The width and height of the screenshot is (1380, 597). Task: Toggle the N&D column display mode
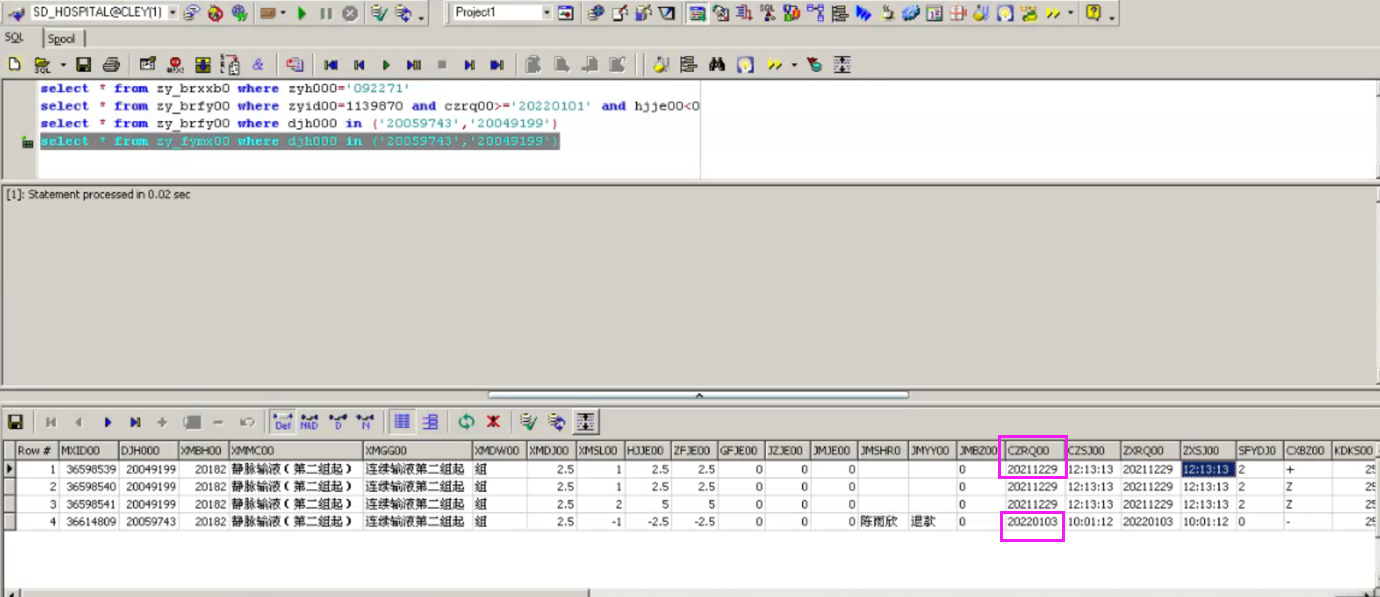[x=310, y=422]
